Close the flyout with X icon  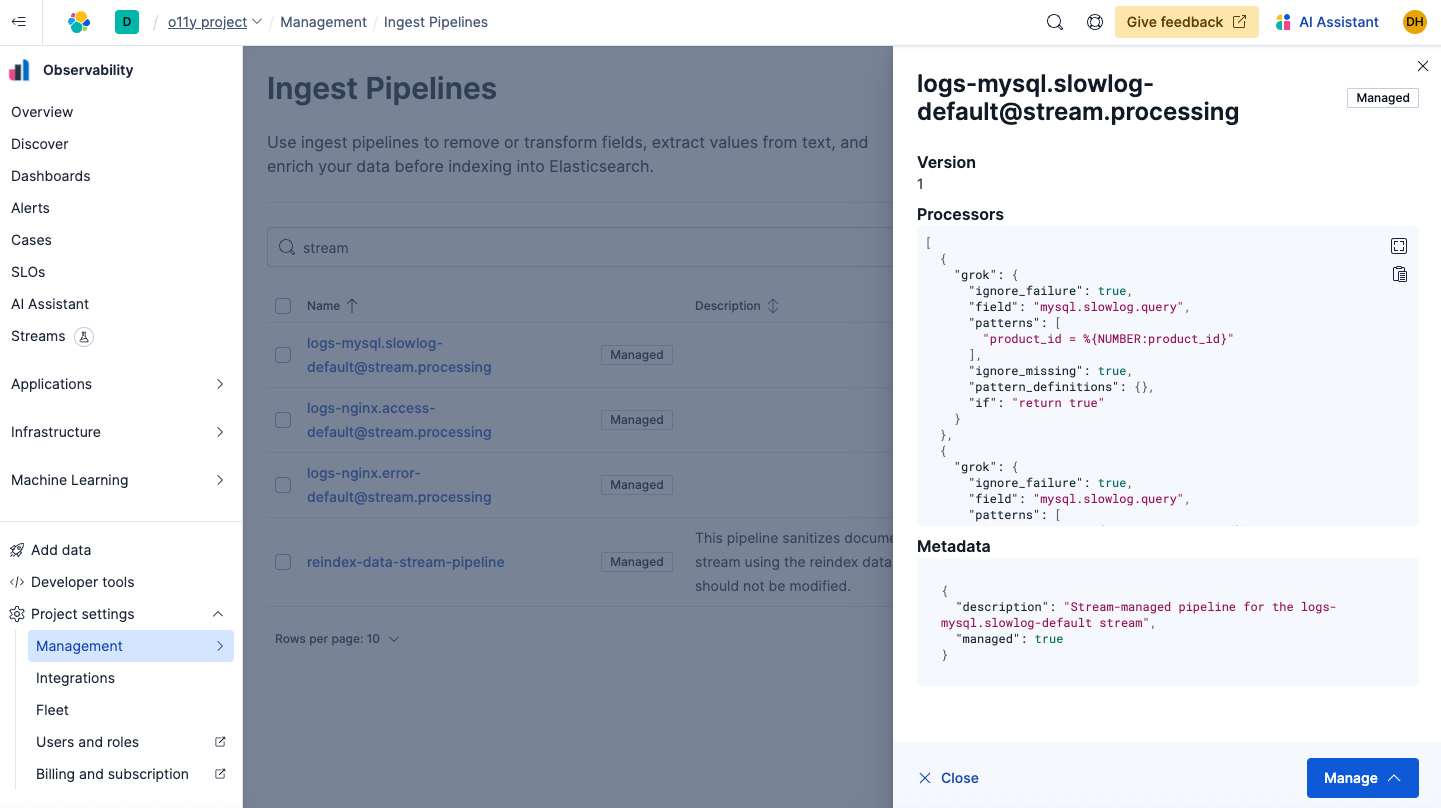tap(1422, 66)
